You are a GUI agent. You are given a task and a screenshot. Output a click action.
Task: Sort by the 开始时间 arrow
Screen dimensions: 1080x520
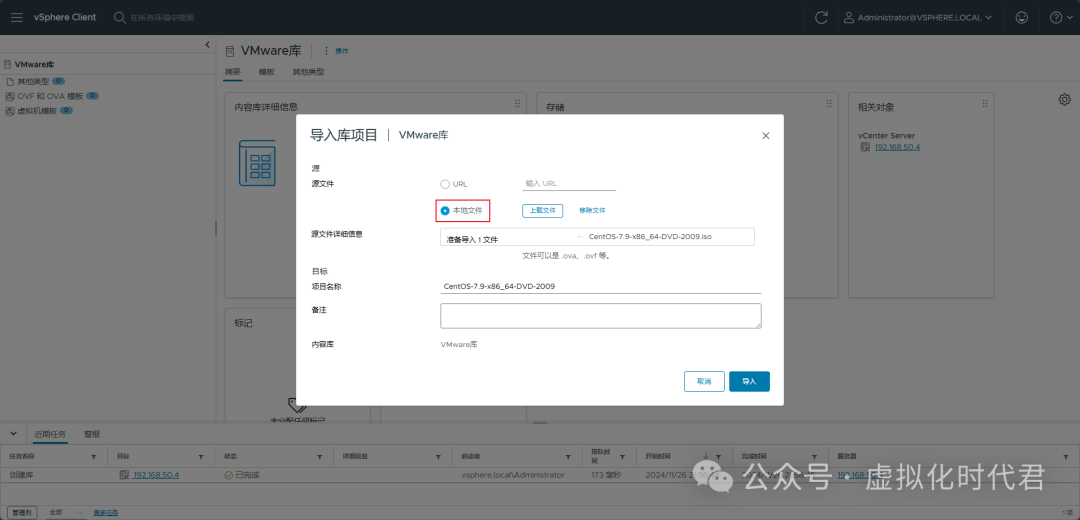(706, 456)
